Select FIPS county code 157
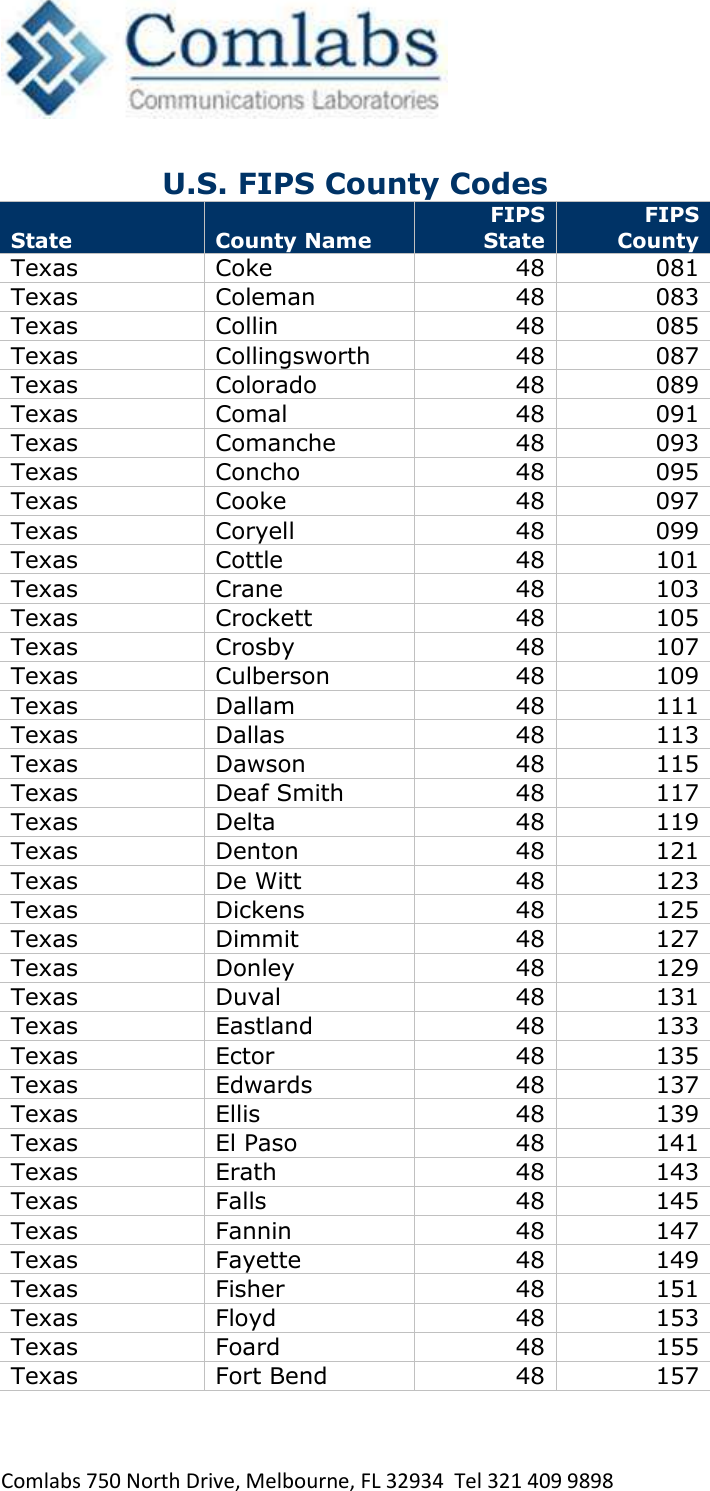 [x=677, y=1375]
